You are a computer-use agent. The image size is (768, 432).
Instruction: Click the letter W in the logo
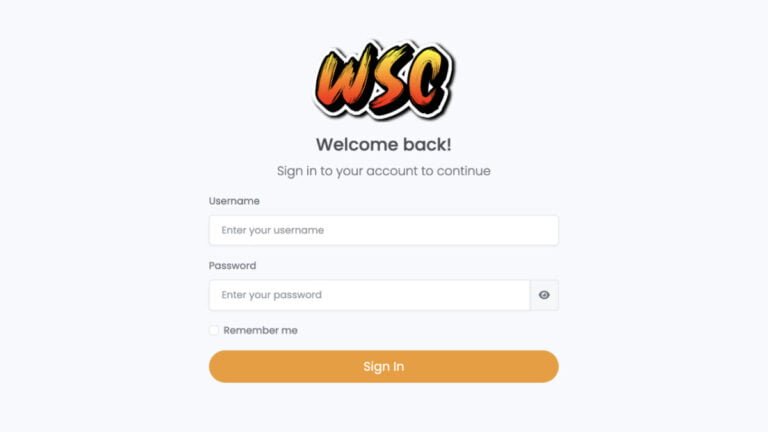pos(341,78)
